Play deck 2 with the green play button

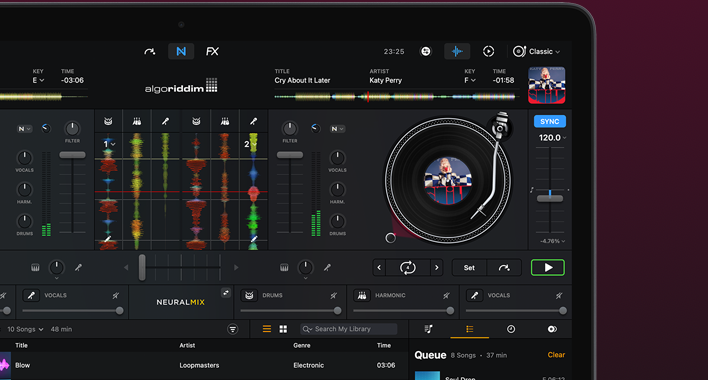(x=548, y=268)
